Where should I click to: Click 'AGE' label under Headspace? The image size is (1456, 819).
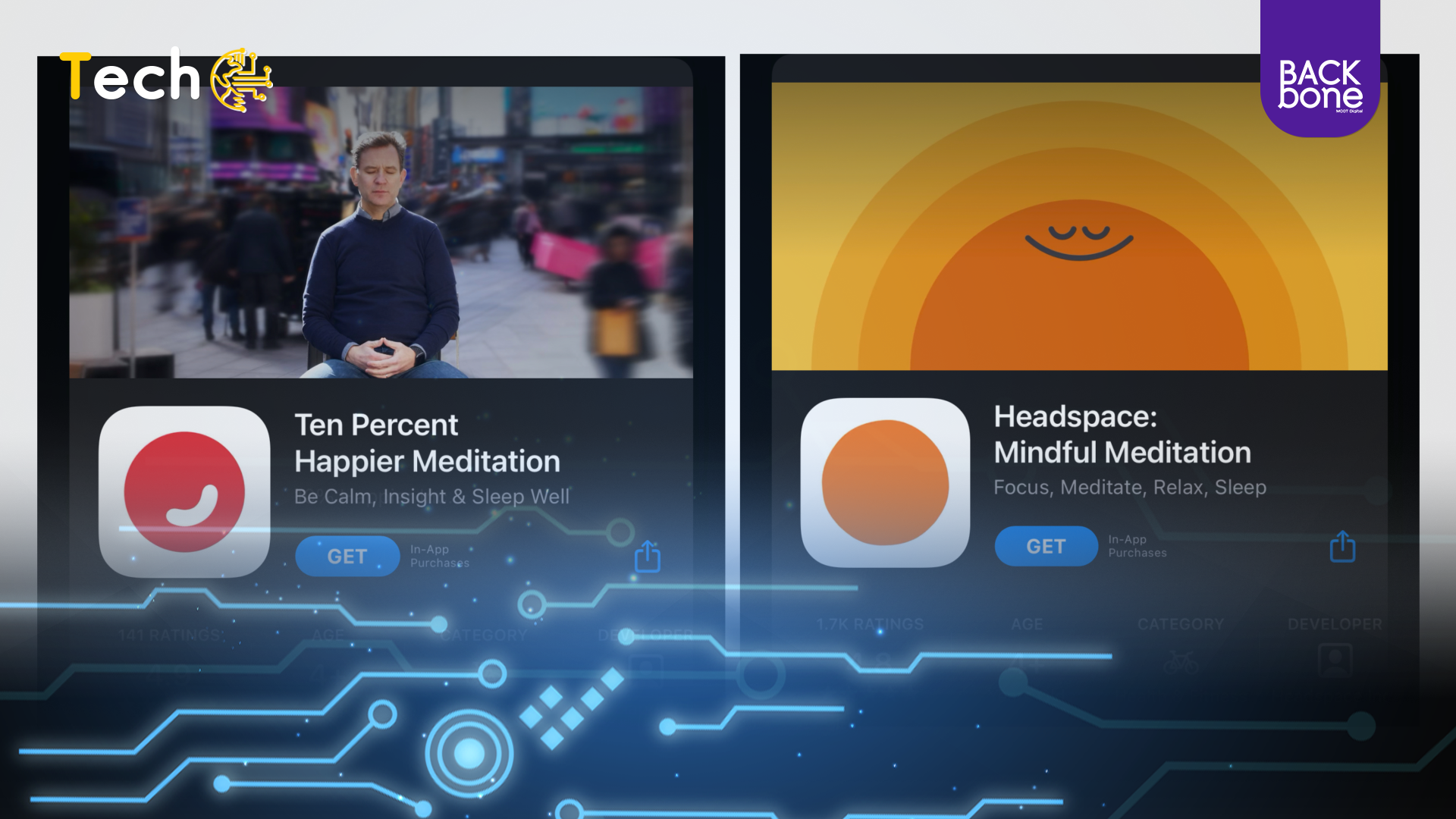tap(1027, 624)
